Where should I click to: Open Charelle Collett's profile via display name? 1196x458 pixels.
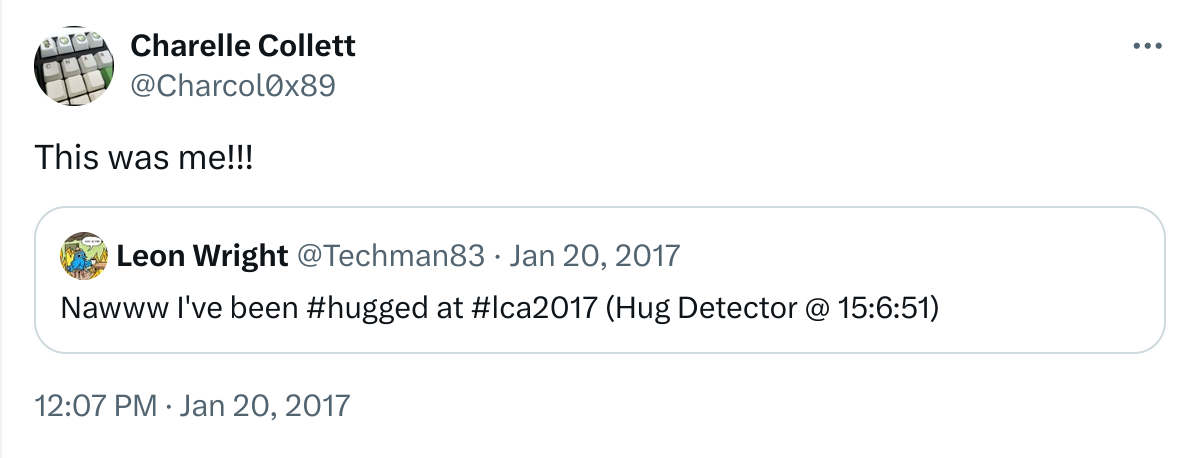243,45
